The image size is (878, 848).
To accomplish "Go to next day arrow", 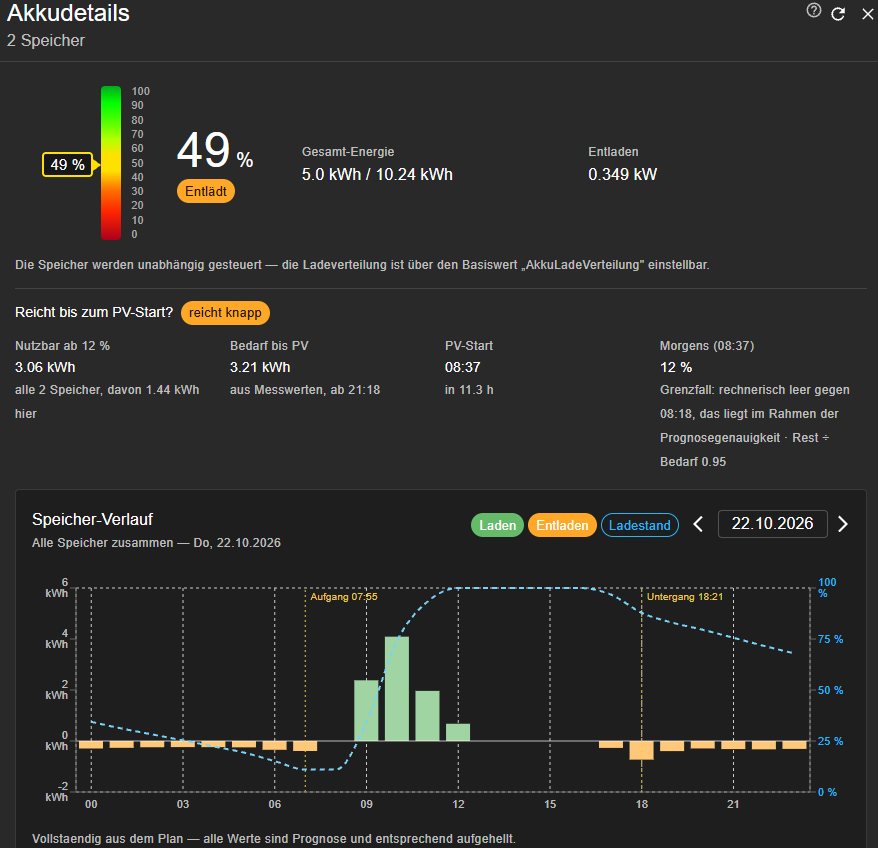I will [843, 524].
